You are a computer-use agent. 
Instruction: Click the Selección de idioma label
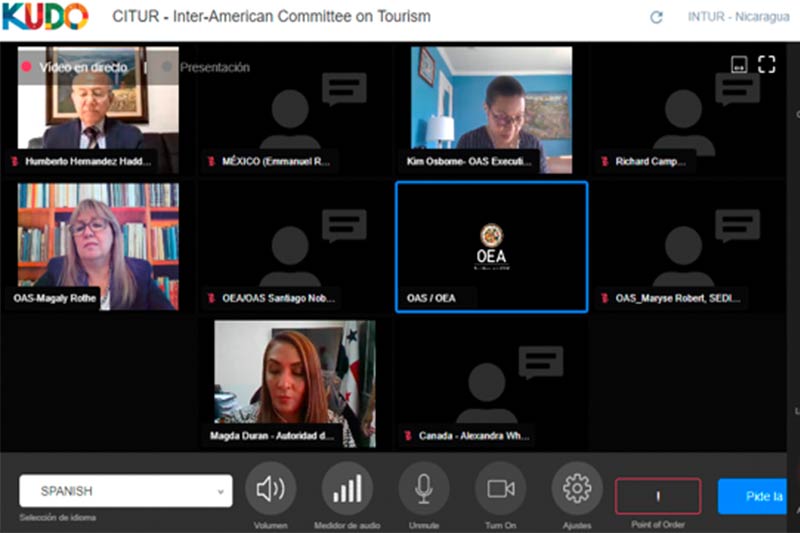pyautogui.click(x=58, y=517)
